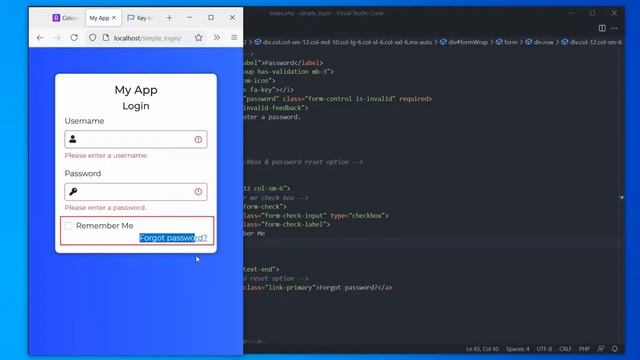Click the form-check-label code line

(x=287, y=224)
